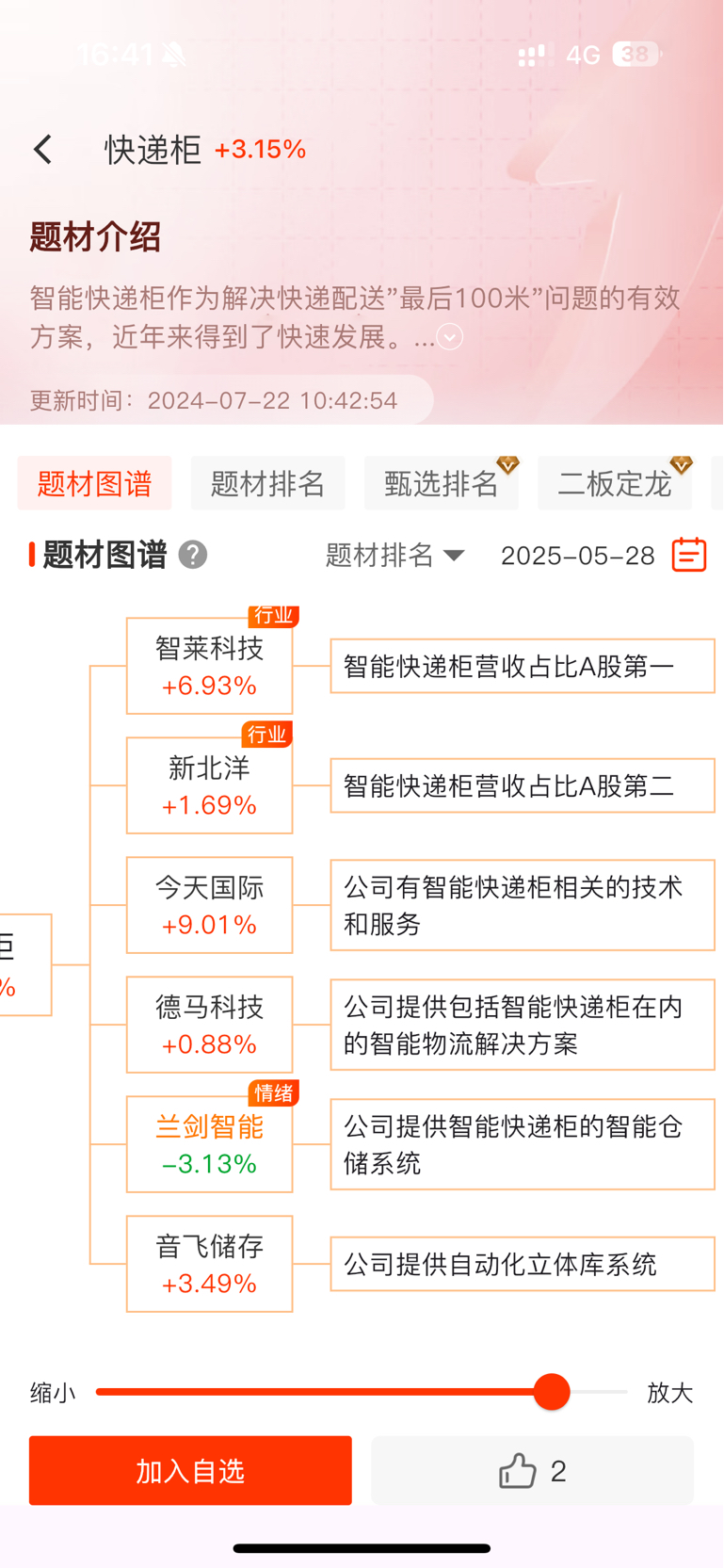The width and height of the screenshot is (724, 1568).
Task: Open the 题材图谱 help question mark
Action: [193, 555]
